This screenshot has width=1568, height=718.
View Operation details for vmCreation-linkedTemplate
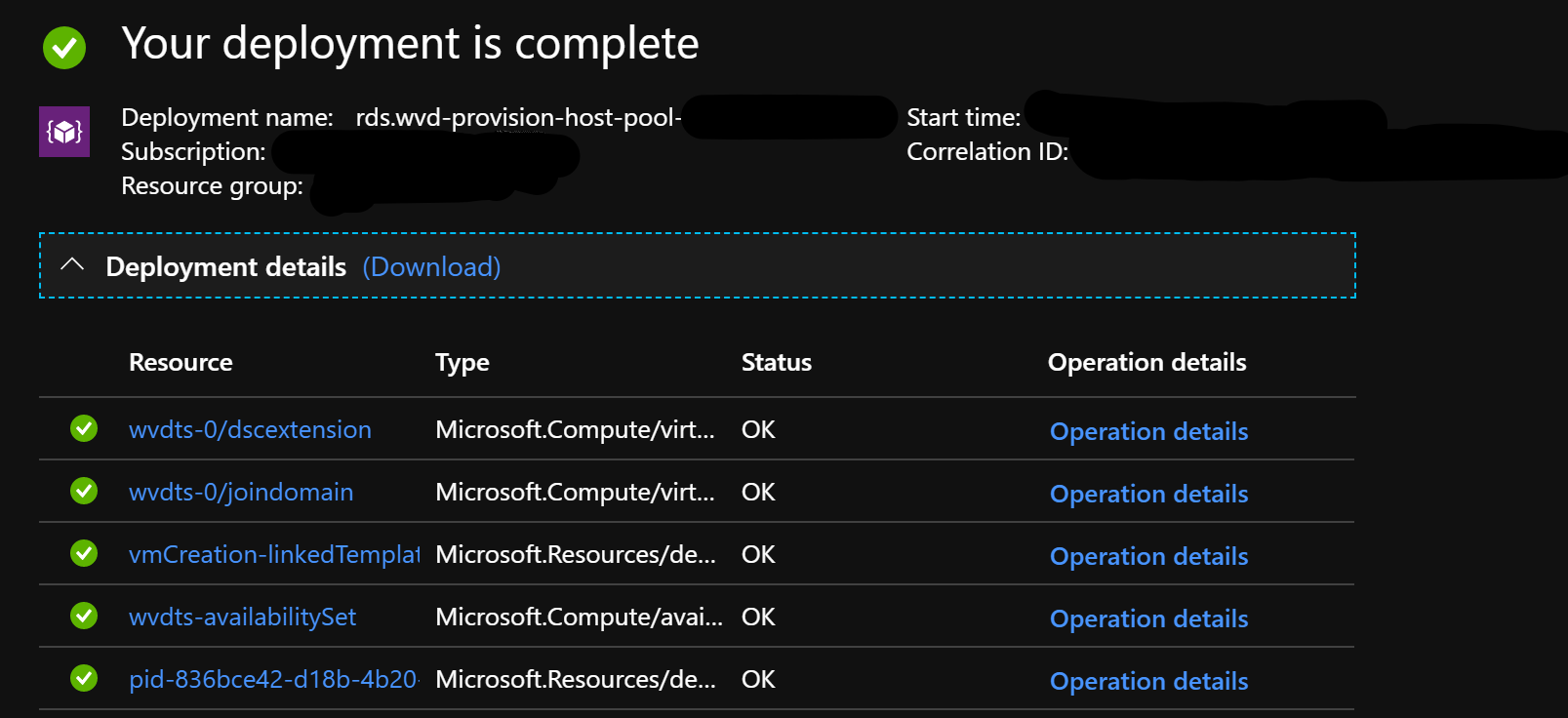pos(1148,556)
